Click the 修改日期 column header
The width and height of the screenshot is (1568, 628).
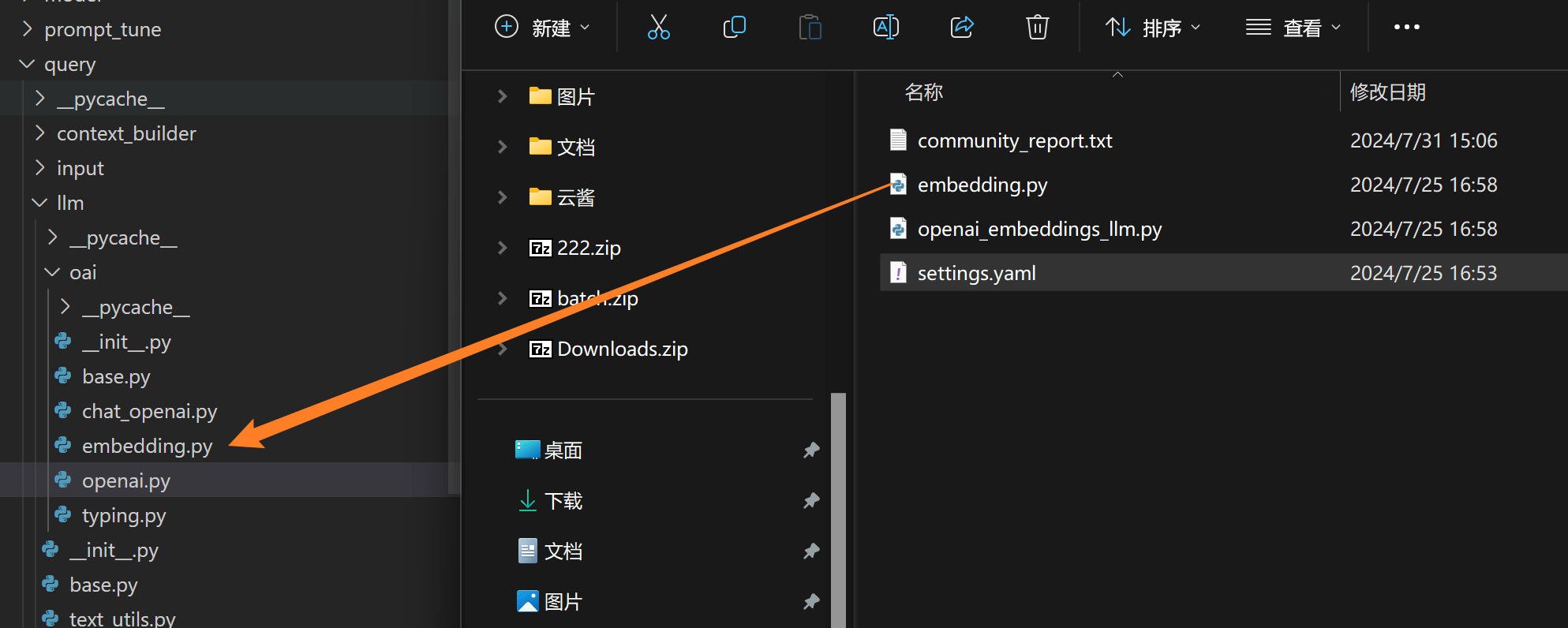[x=1387, y=92]
